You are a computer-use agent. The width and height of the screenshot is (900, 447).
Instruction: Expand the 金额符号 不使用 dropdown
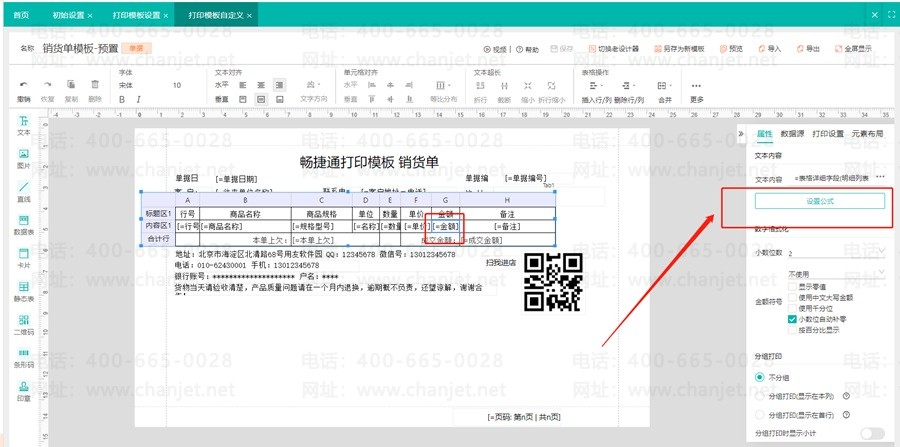pyautogui.click(x=836, y=274)
